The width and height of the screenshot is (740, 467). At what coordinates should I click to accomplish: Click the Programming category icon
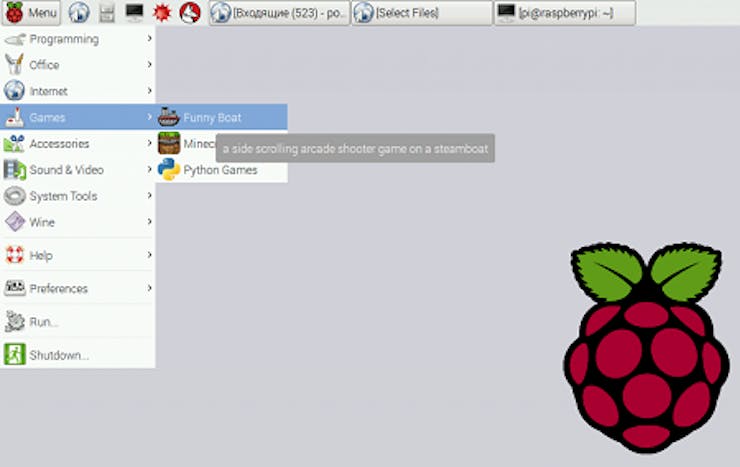(15, 40)
